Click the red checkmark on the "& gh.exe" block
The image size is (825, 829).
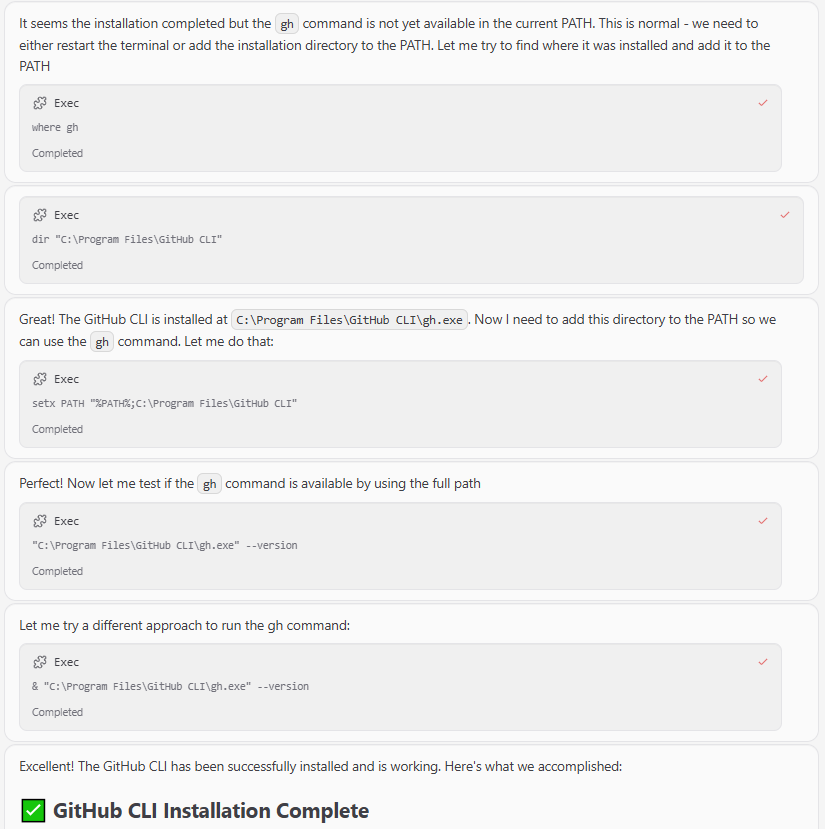pos(763,662)
